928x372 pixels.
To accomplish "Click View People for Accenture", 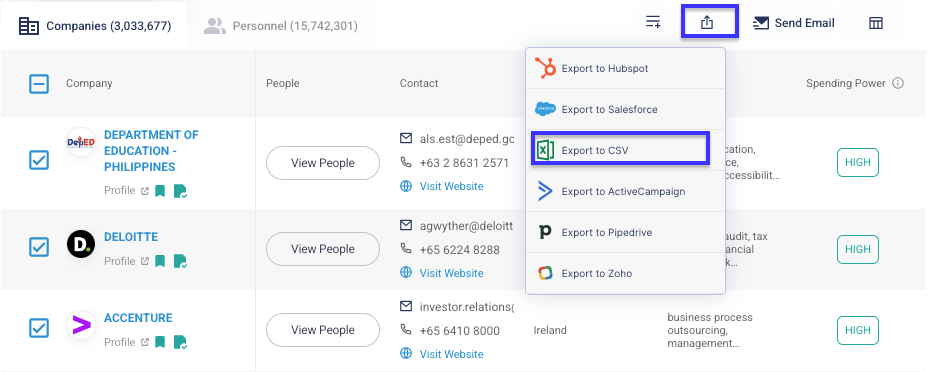I will 323,330.
